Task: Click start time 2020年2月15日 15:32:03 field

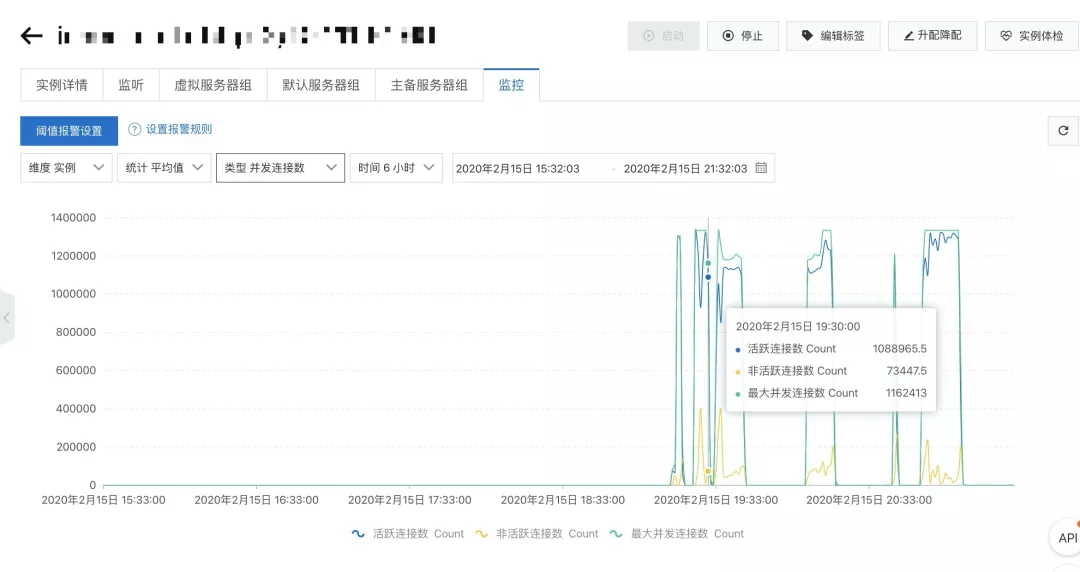Action: (x=518, y=168)
